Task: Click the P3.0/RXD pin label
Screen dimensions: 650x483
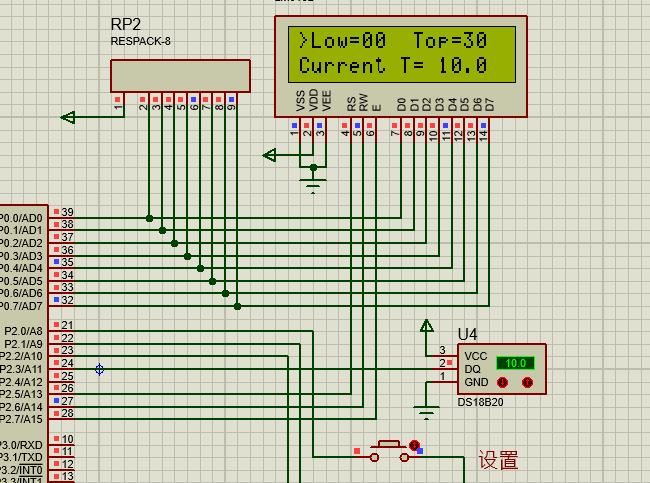Action: tap(21, 445)
